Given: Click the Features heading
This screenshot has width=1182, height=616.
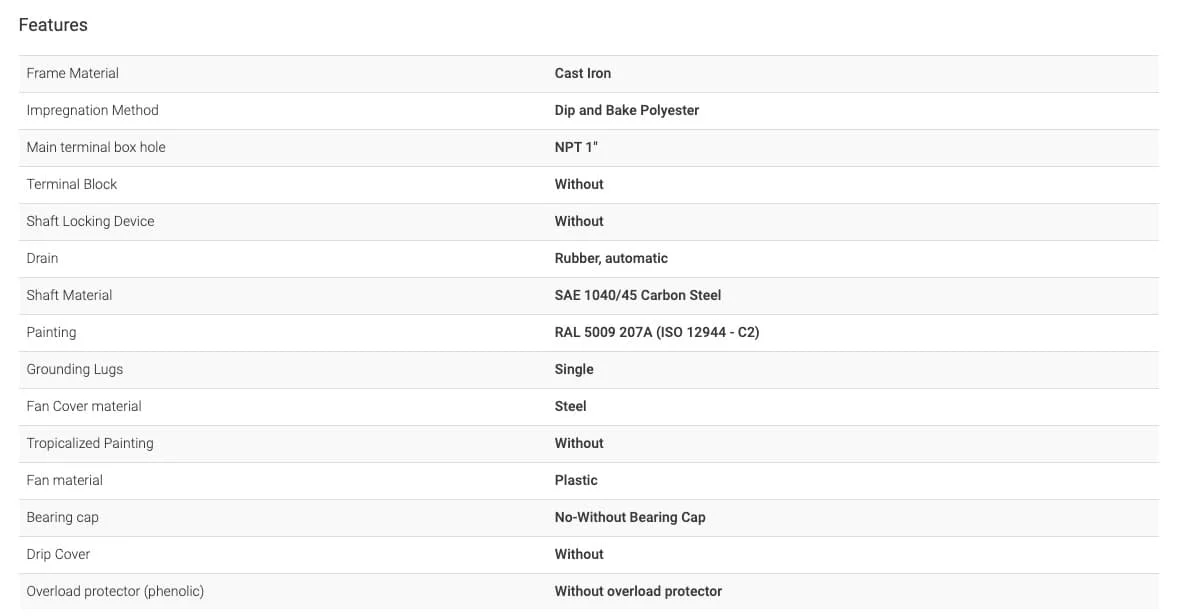Looking at the screenshot, I should tap(53, 25).
